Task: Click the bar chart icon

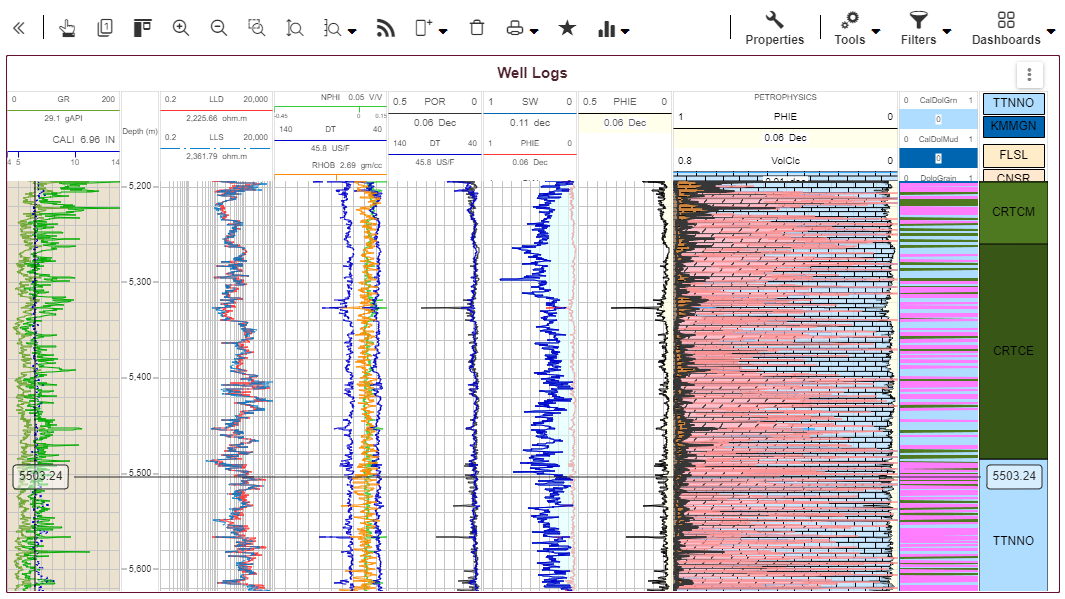Action: [x=606, y=29]
